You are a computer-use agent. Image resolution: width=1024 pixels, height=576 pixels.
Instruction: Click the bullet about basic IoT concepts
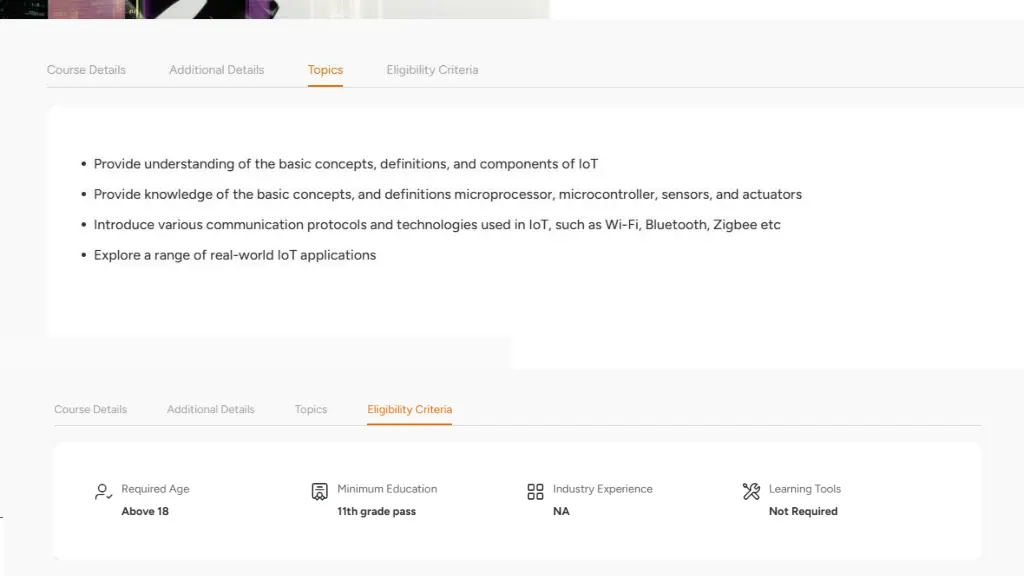(345, 164)
